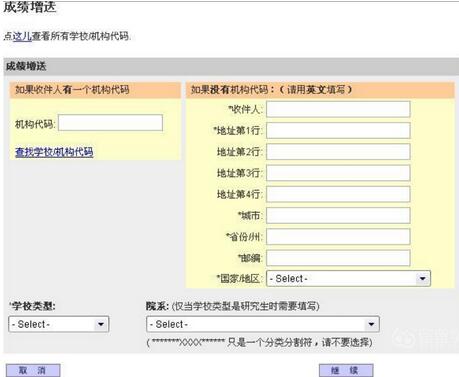Click the 收件人 input field
Screen dimensions: 459x377
pos(338,109)
